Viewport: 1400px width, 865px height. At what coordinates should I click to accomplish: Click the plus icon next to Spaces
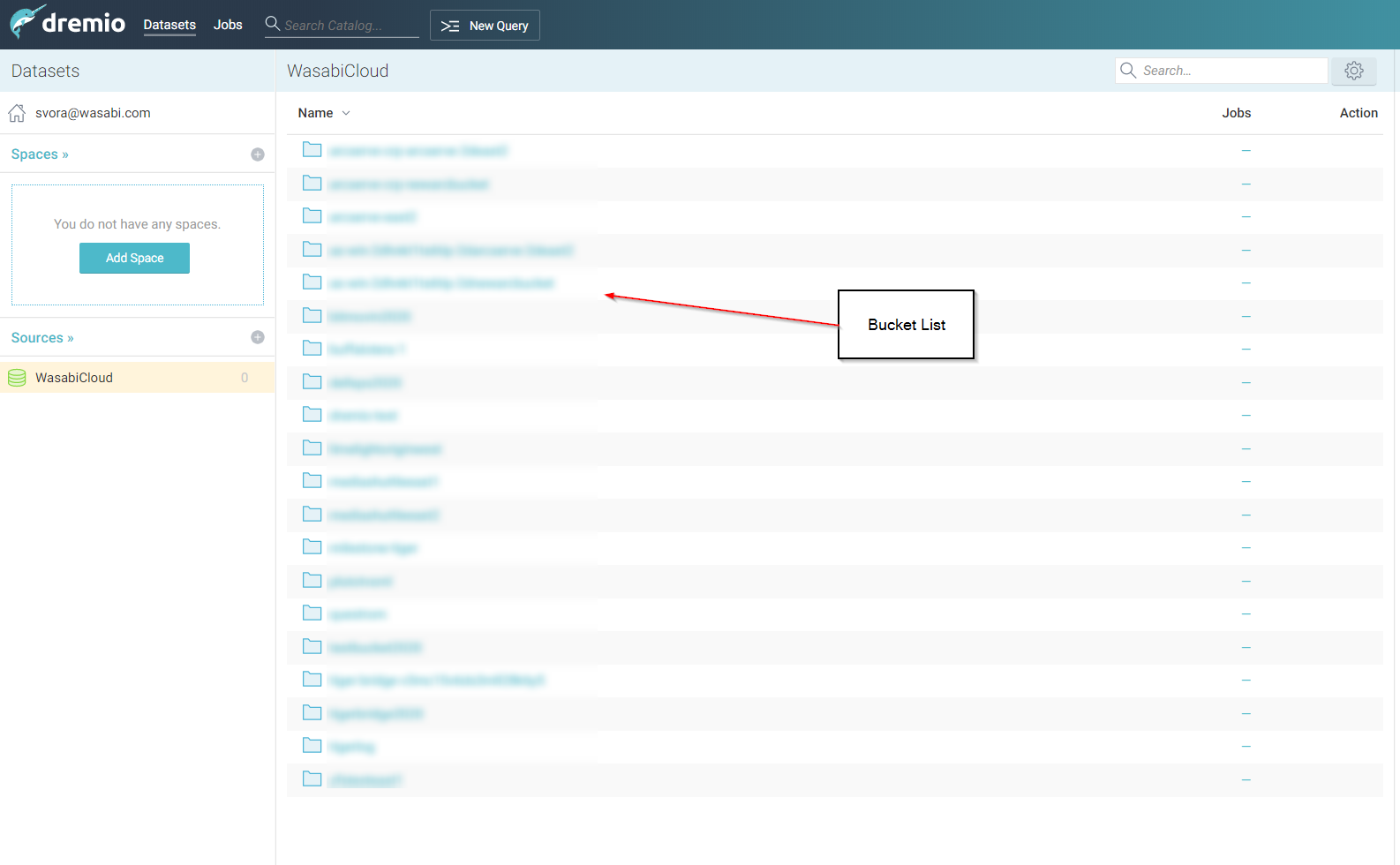point(258,154)
